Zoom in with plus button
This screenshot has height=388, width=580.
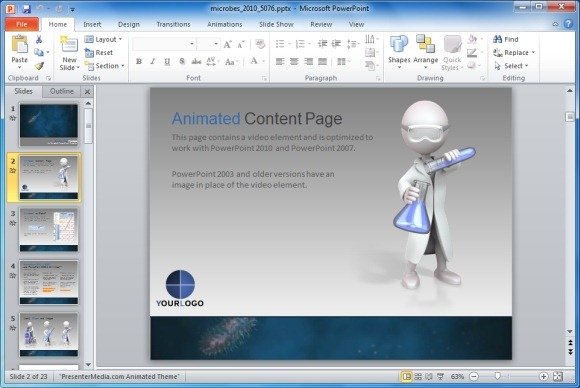(x=543, y=377)
